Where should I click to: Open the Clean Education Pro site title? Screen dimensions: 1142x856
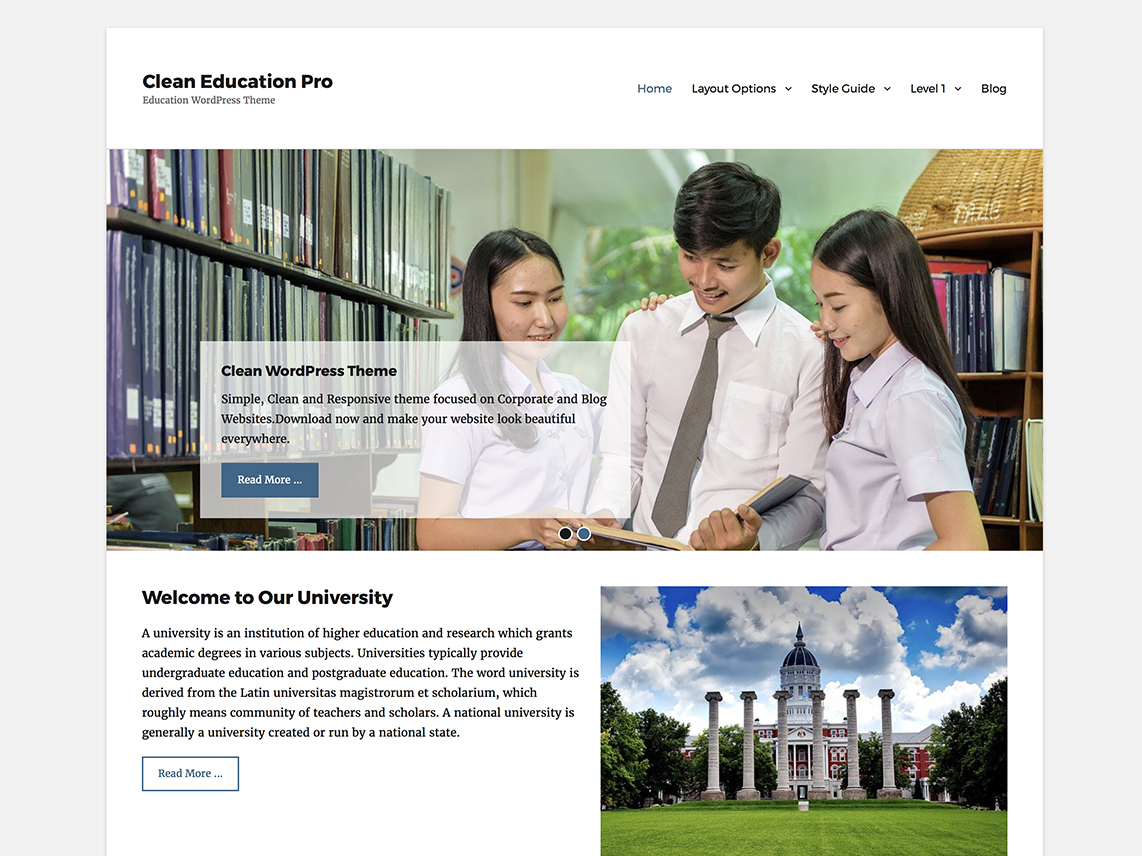(237, 81)
